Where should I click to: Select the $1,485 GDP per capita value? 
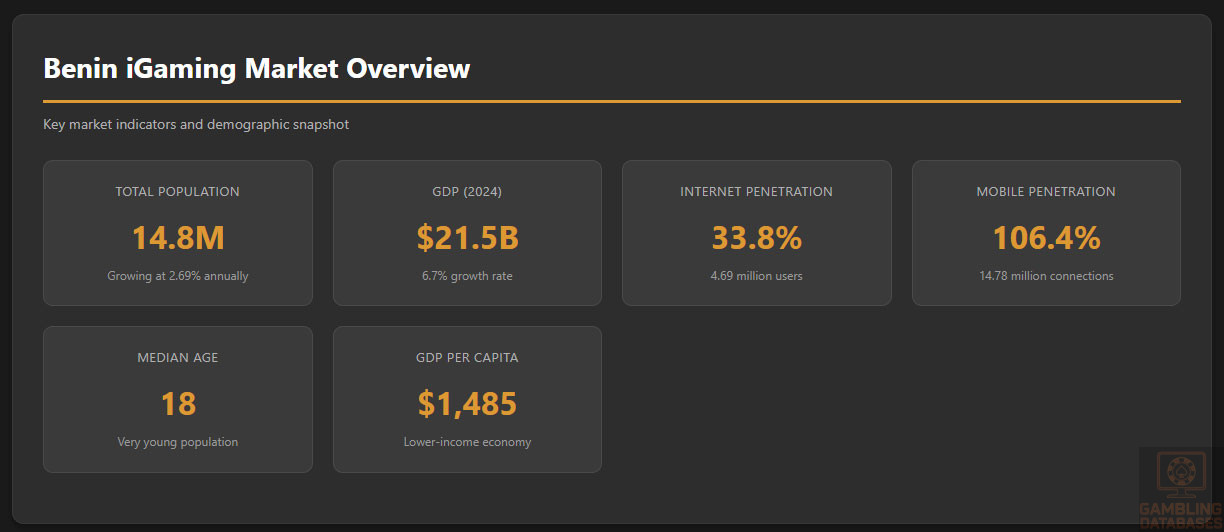pyautogui.click(x=467, y=404)
